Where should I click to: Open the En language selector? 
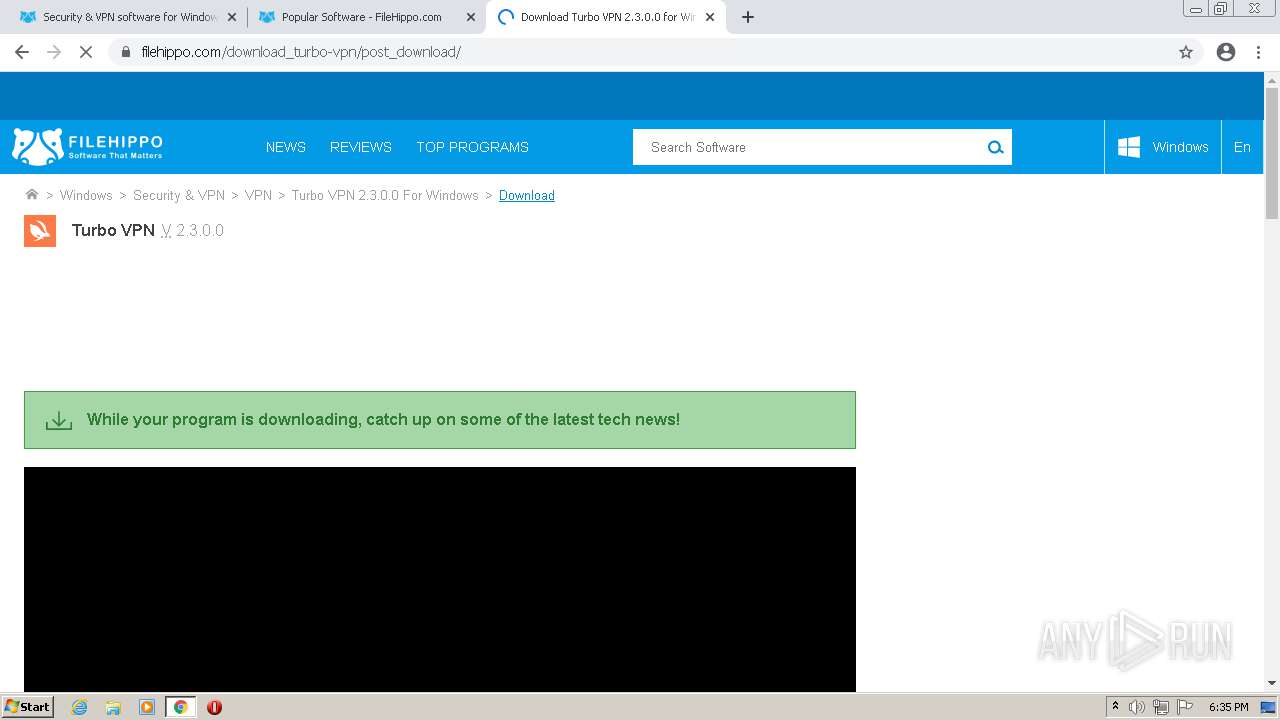1242,147
